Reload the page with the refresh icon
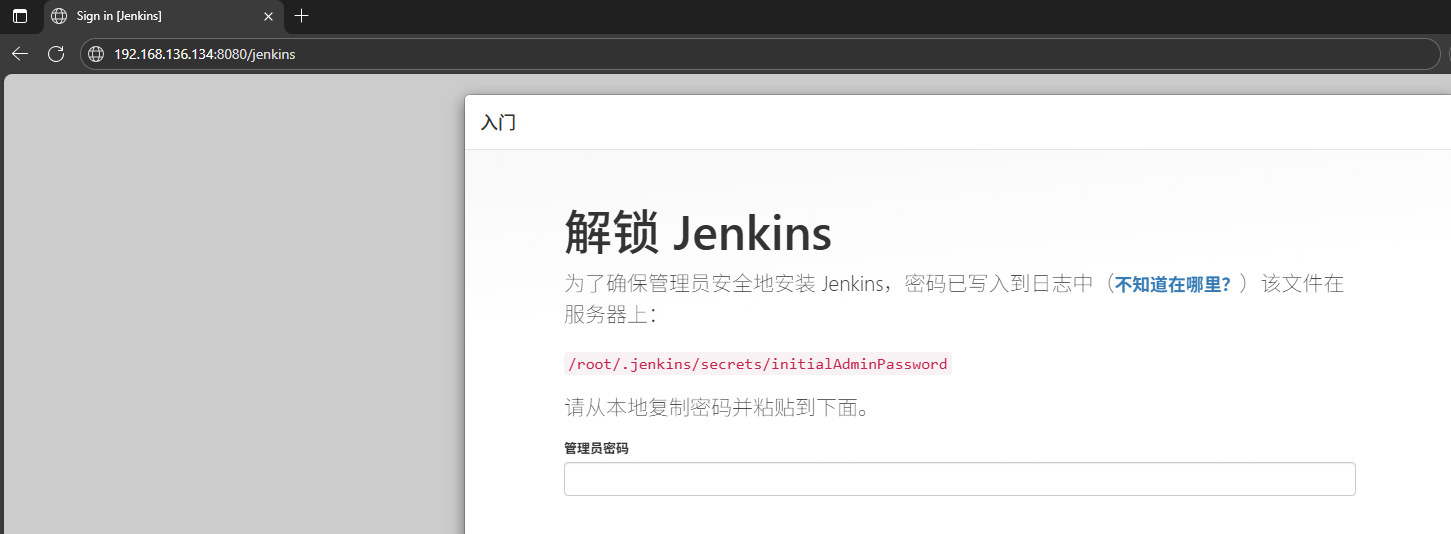Screen dimensions: 1451x534 click(x=56, y=54)
